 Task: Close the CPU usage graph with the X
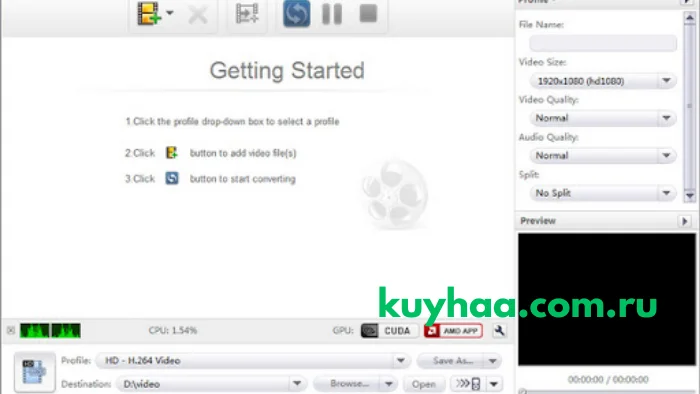pyautogui.click(x=11, y=331)
